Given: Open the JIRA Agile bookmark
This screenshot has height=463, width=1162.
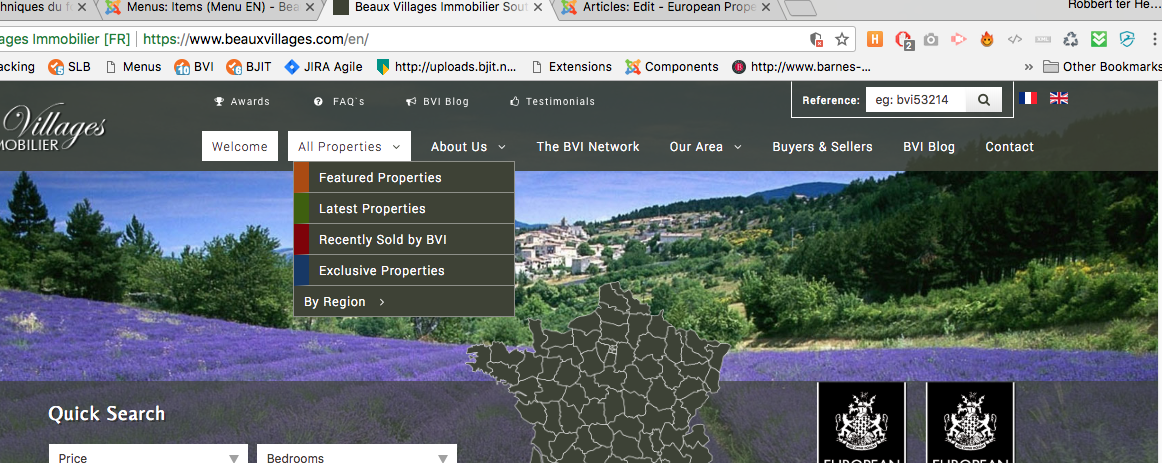Looking at the screenshot, I should [x=324, y=67].
